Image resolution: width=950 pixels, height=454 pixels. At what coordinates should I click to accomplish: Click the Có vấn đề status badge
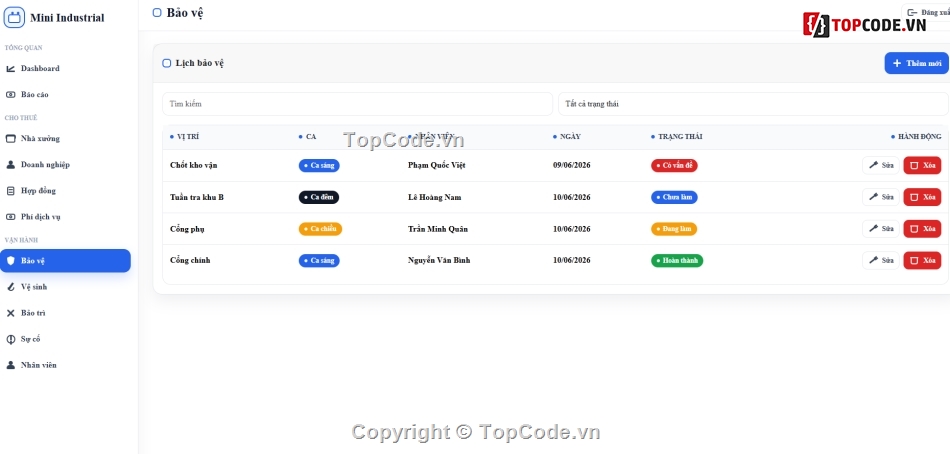click(x=674, y=165)
